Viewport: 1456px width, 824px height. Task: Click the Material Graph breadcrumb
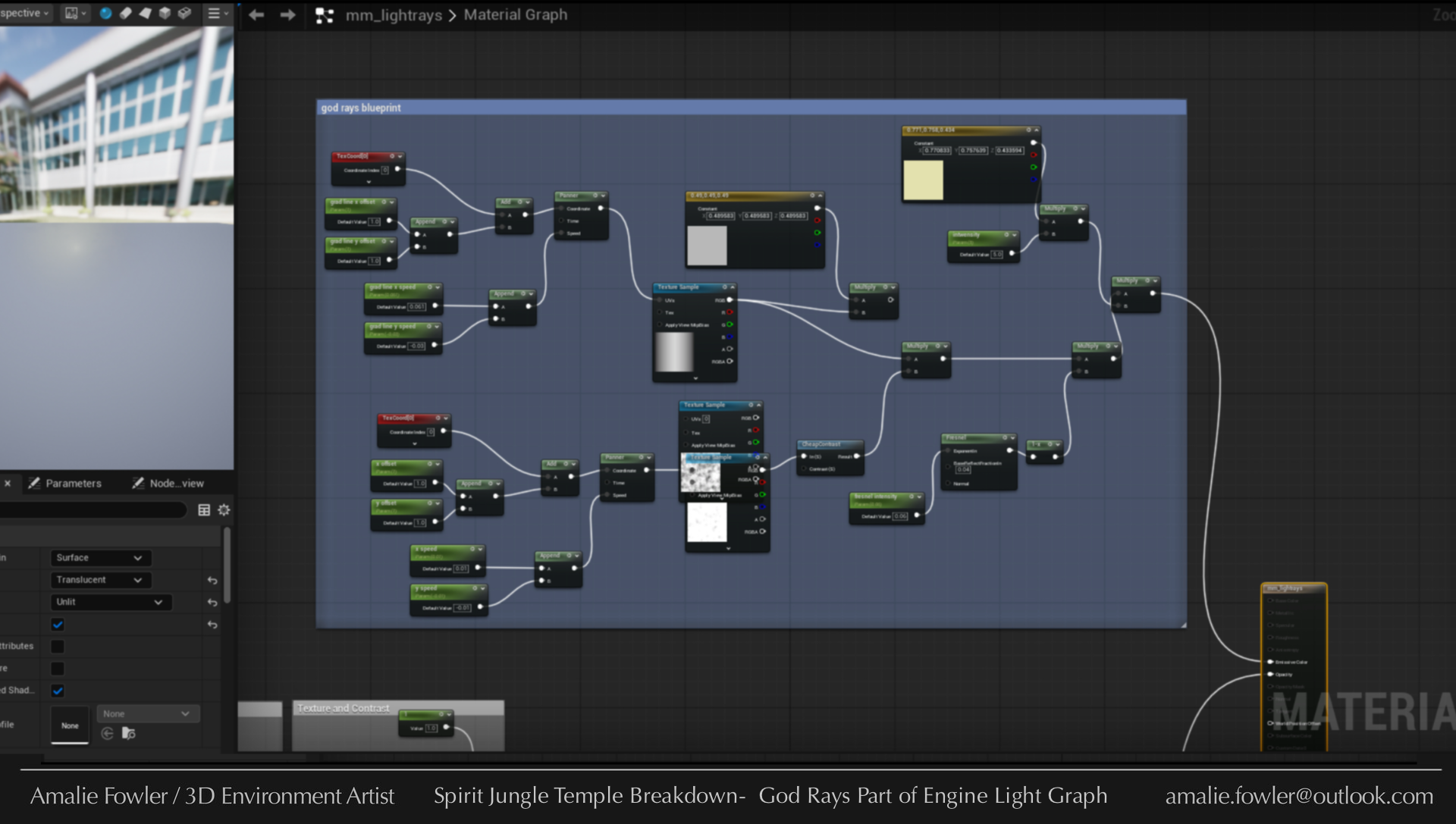coord(516,14)
